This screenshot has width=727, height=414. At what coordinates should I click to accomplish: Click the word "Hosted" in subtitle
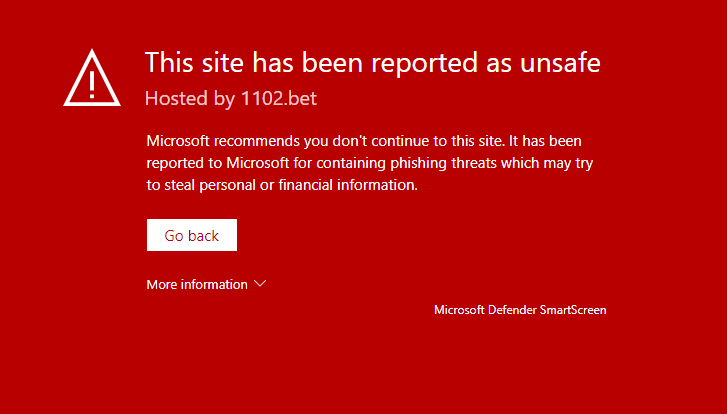coord(173,99)
